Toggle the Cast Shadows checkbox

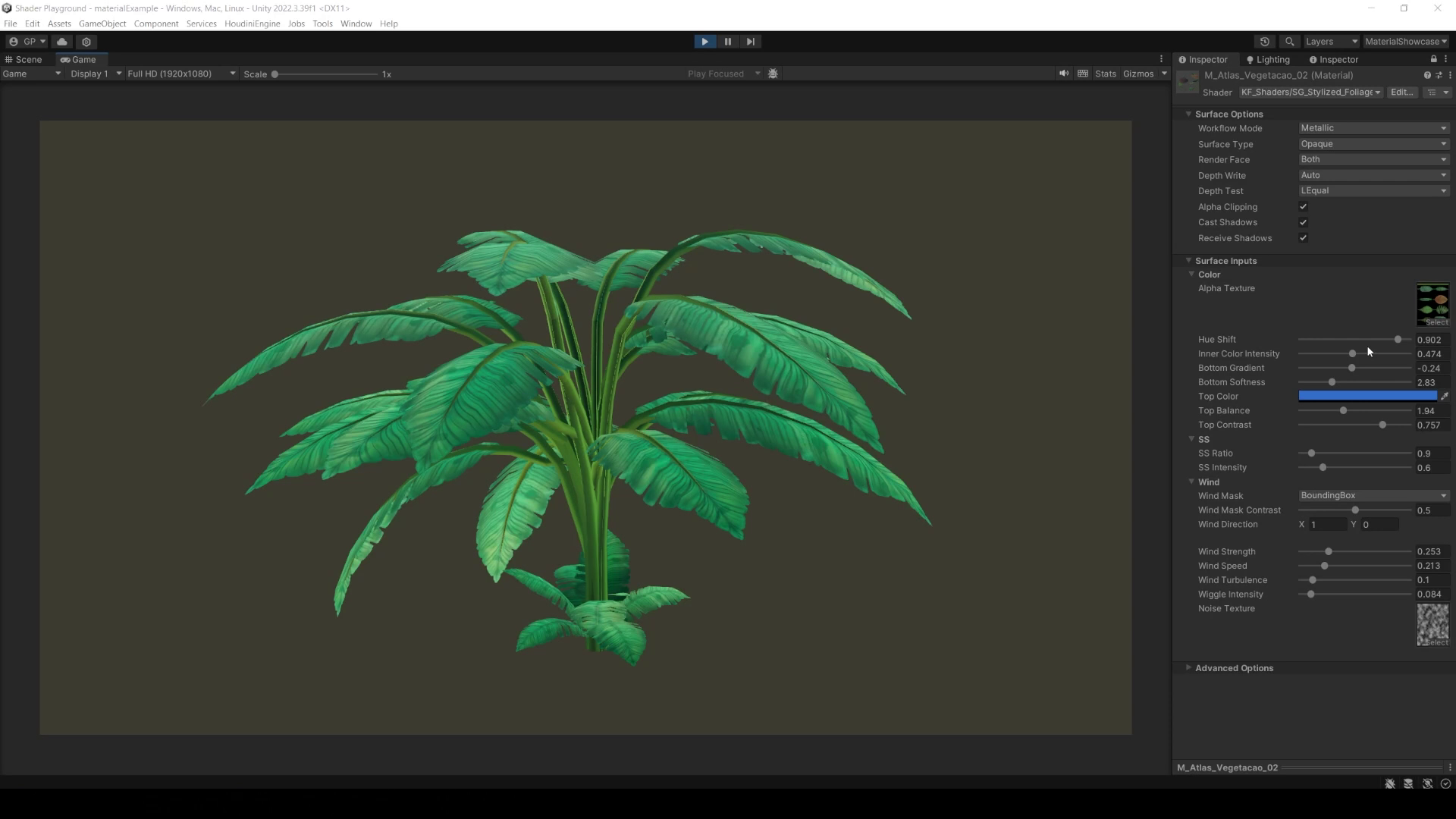tap(1303, 222)
